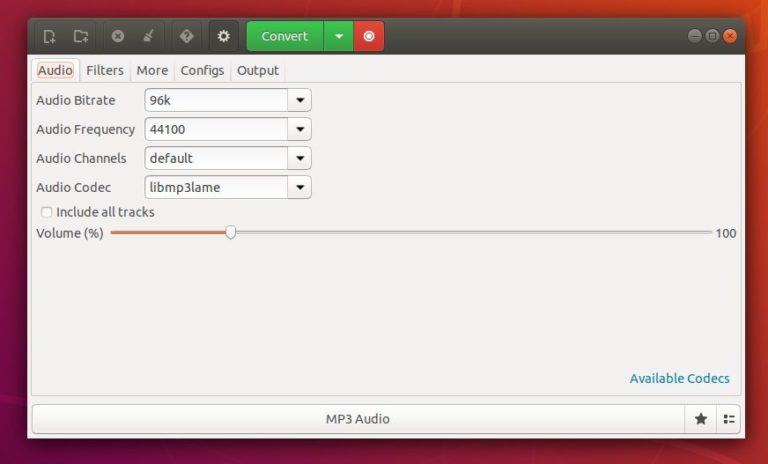Open the file info question icon

(x=187, y=36)
